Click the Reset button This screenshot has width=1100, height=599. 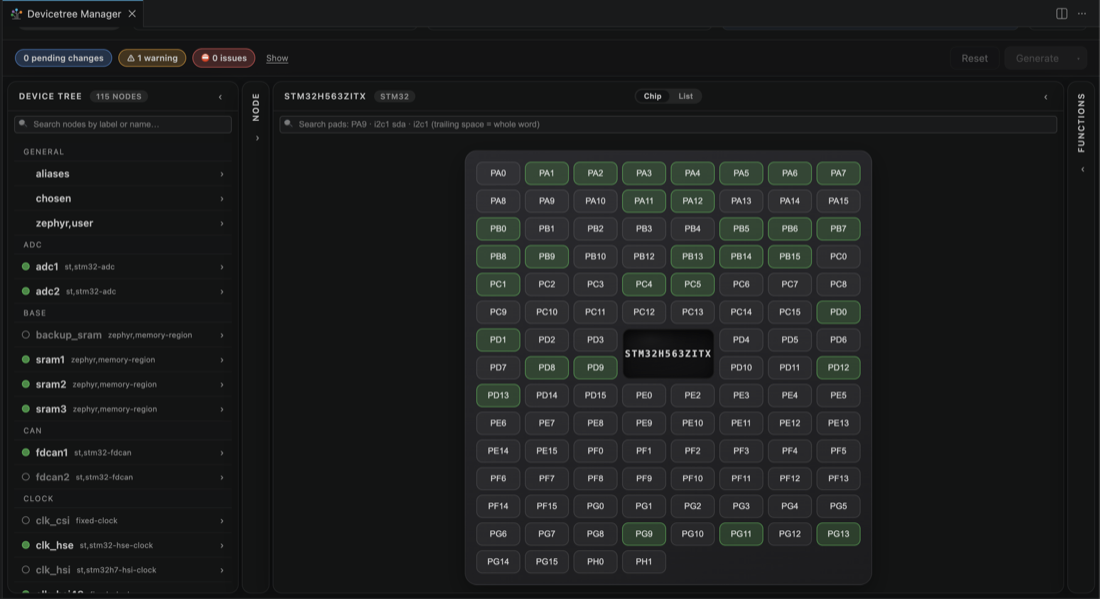point(974,58)
